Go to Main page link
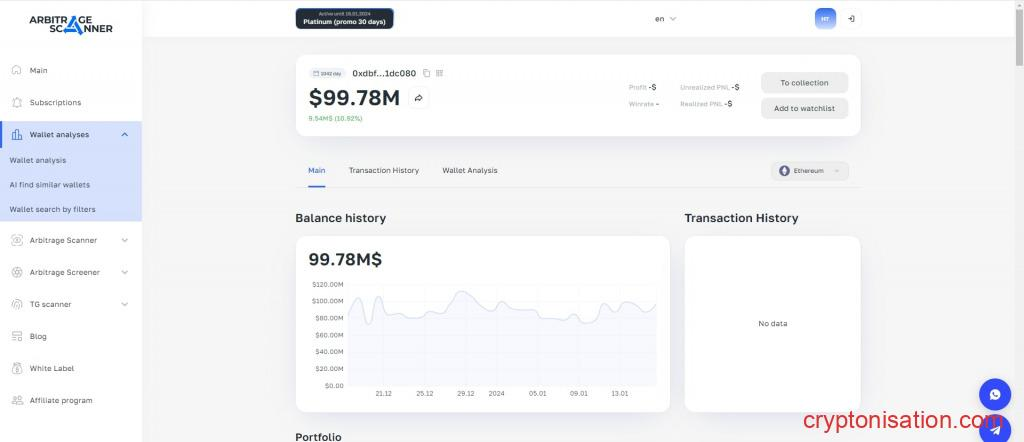Screen dimensions: 1024x442 click(39, 70)
